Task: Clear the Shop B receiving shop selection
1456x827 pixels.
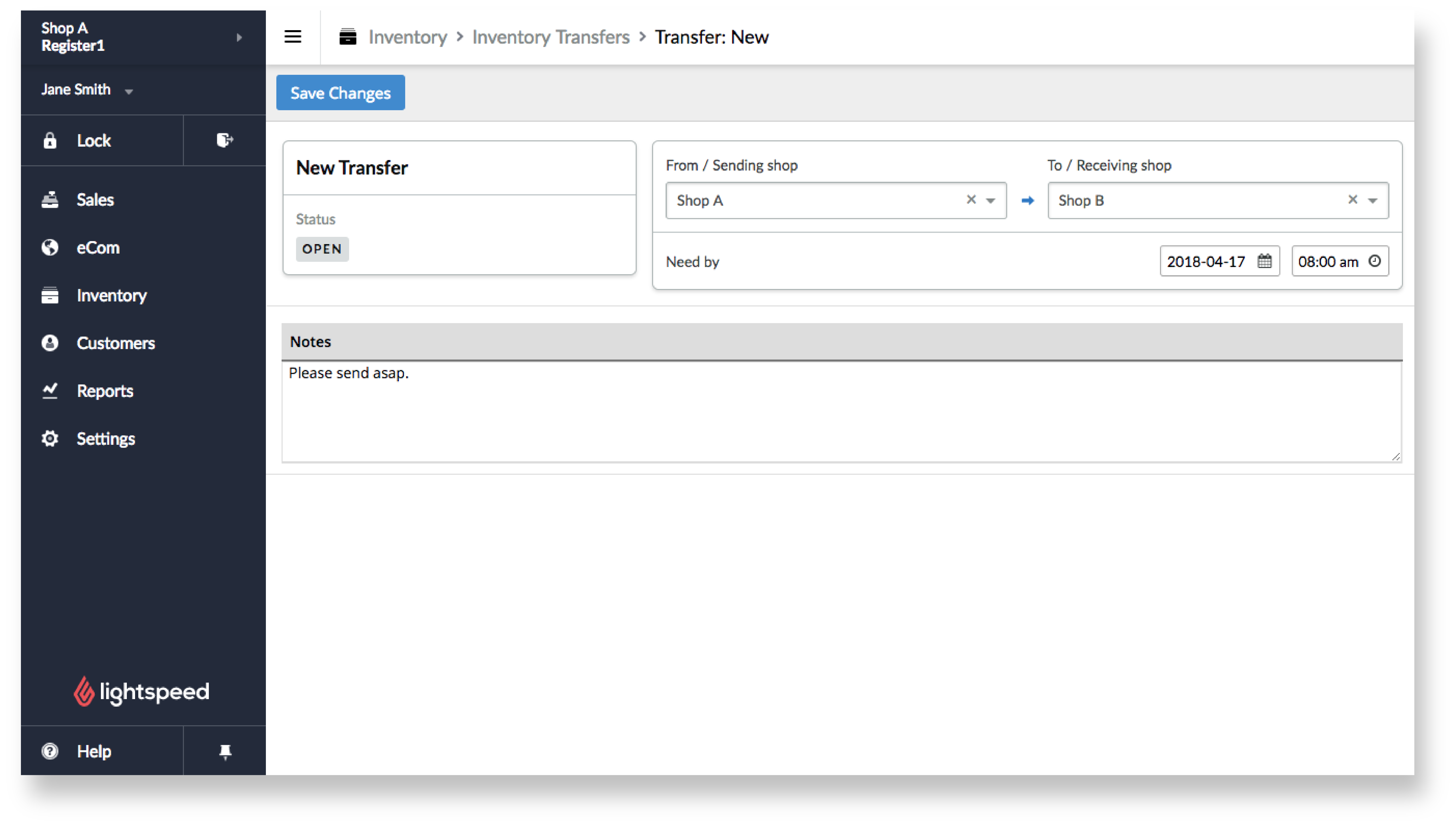Action: 1352,199
